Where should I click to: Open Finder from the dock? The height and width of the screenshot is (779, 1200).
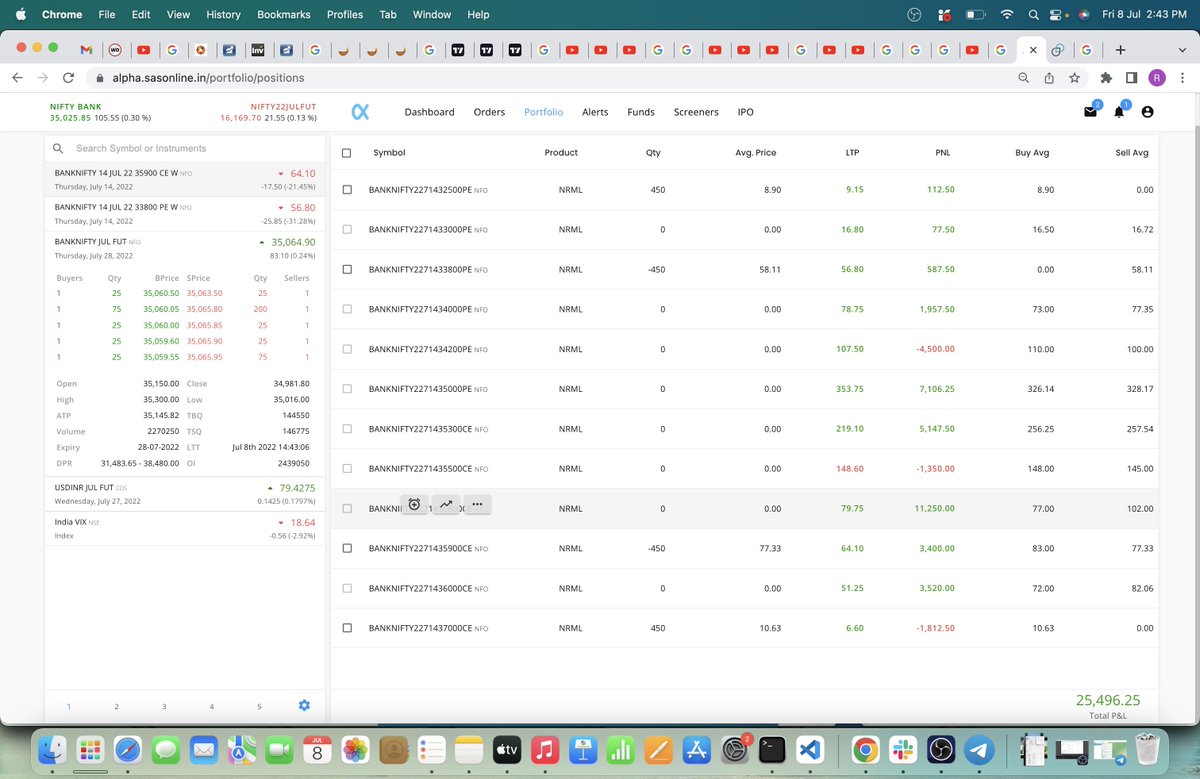(52, 749)
